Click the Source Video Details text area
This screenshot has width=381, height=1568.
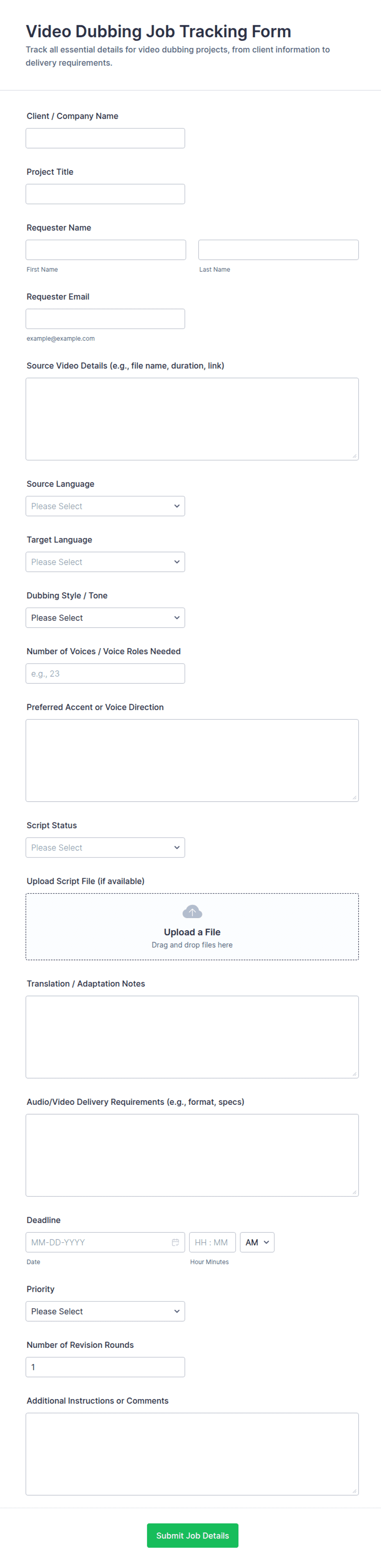[192, 419]
